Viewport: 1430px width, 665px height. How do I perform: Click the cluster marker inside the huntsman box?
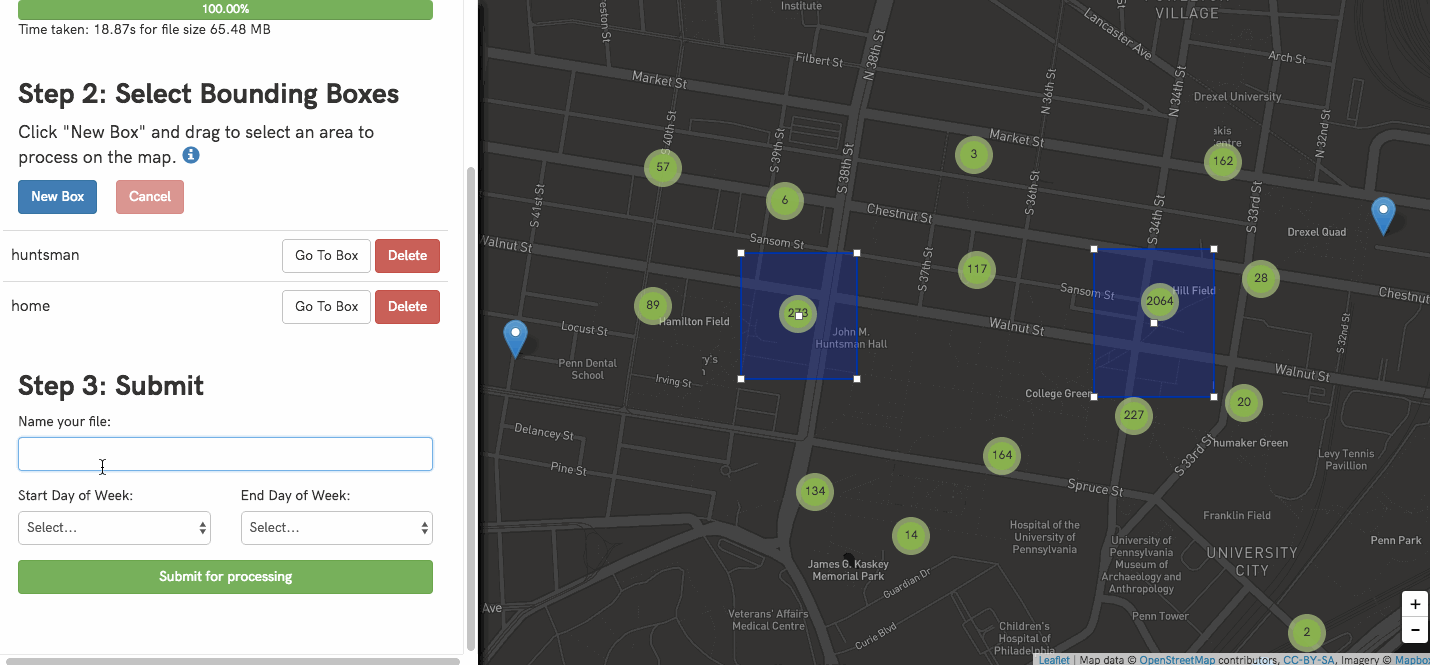pos(798,314)
